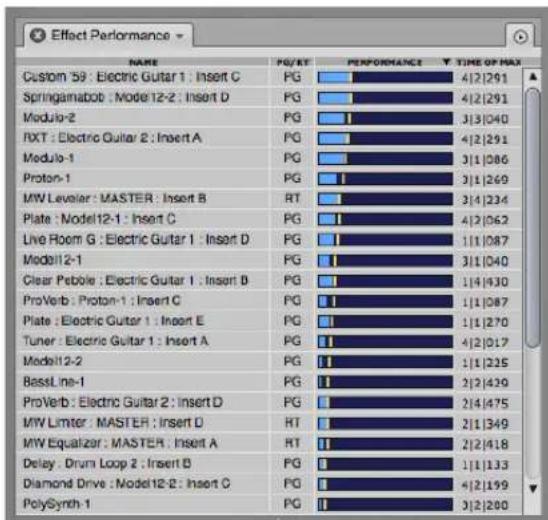Image resolution: width=548 pixels, height=520 pixels.
Task: Select the Tuner : Electric Guitar 1 : Insert A row
Action: [x=269, y=341]
